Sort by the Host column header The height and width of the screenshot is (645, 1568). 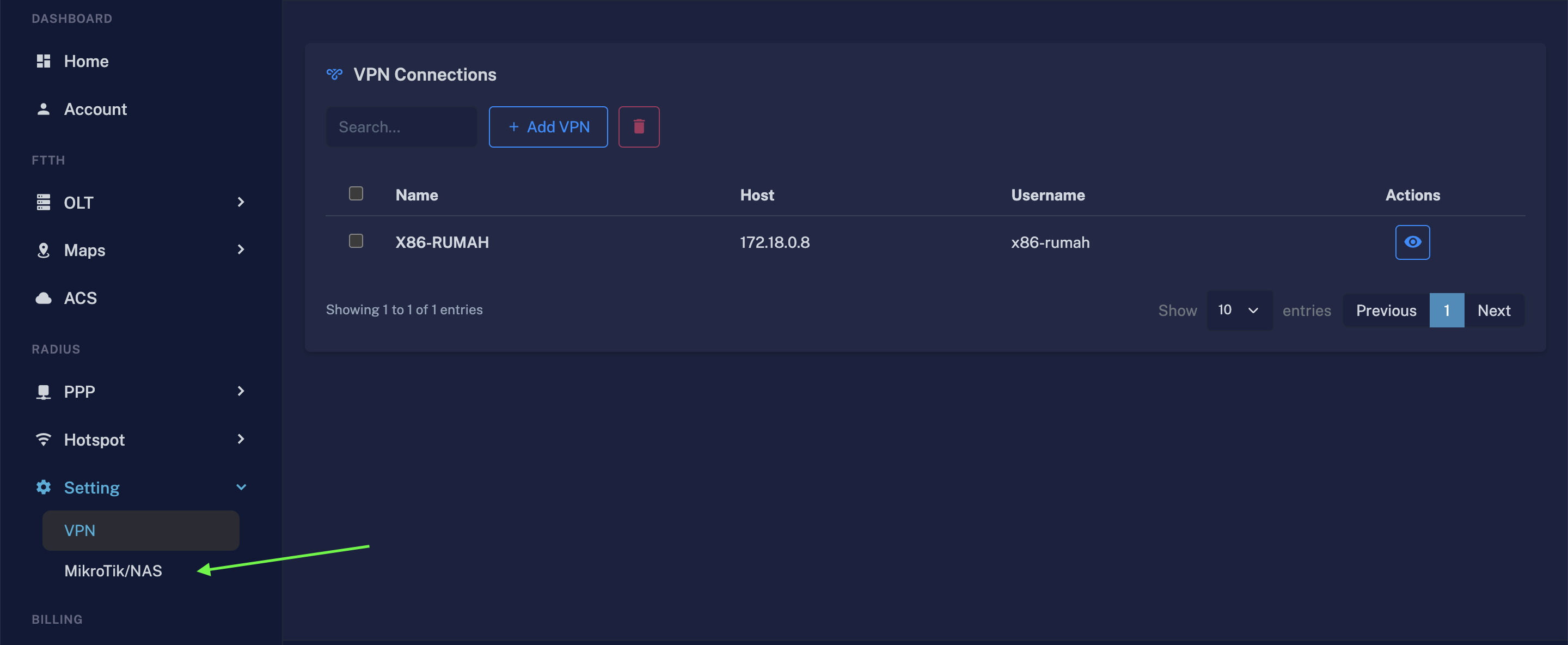(757, 195)
